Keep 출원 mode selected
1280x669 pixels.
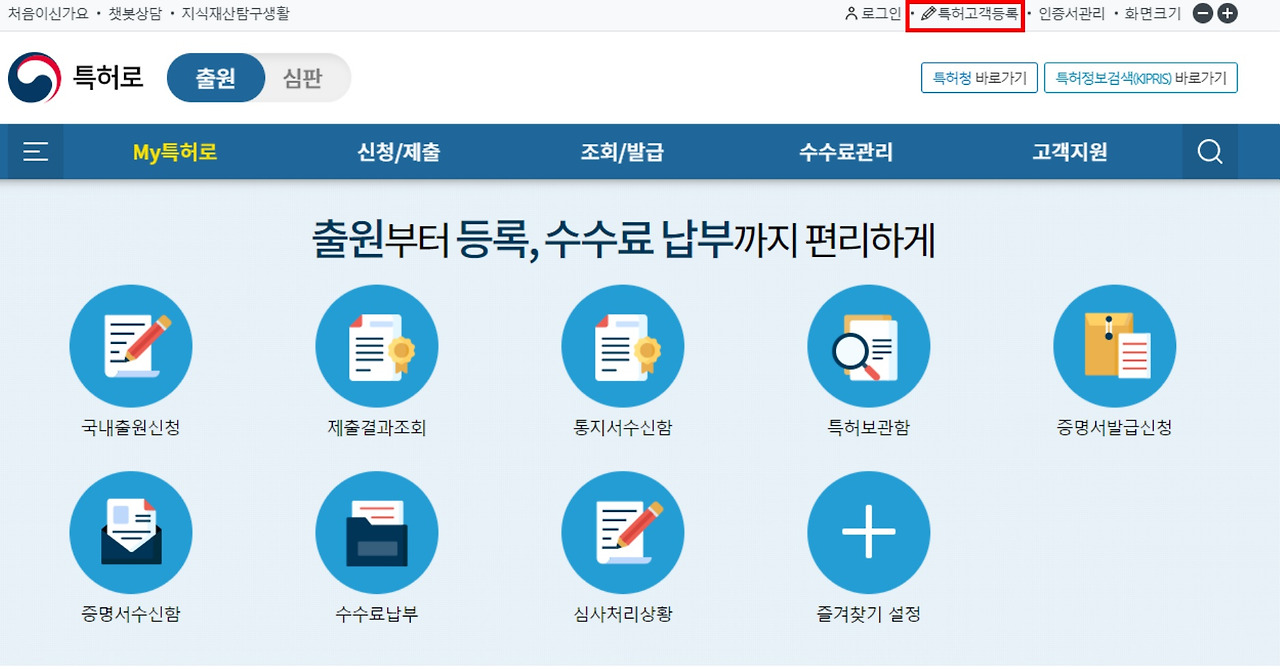coord(216,78)
